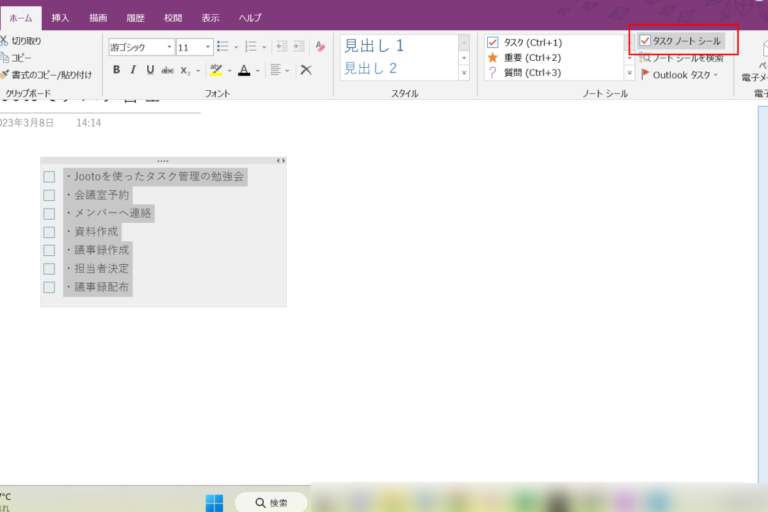
Task: Check the box for 担当者決定
Action: coord(49,269)
